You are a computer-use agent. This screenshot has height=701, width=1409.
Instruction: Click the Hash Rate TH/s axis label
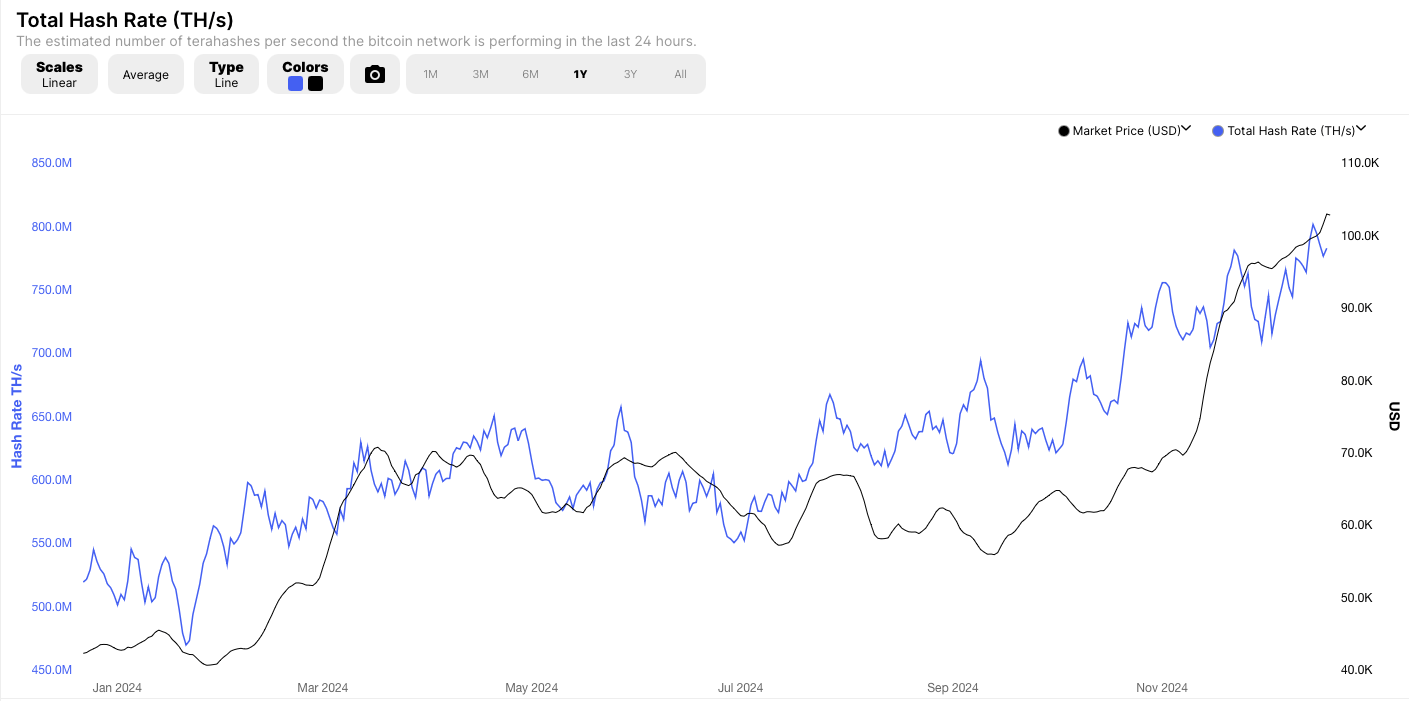click(x=17, y=416)
